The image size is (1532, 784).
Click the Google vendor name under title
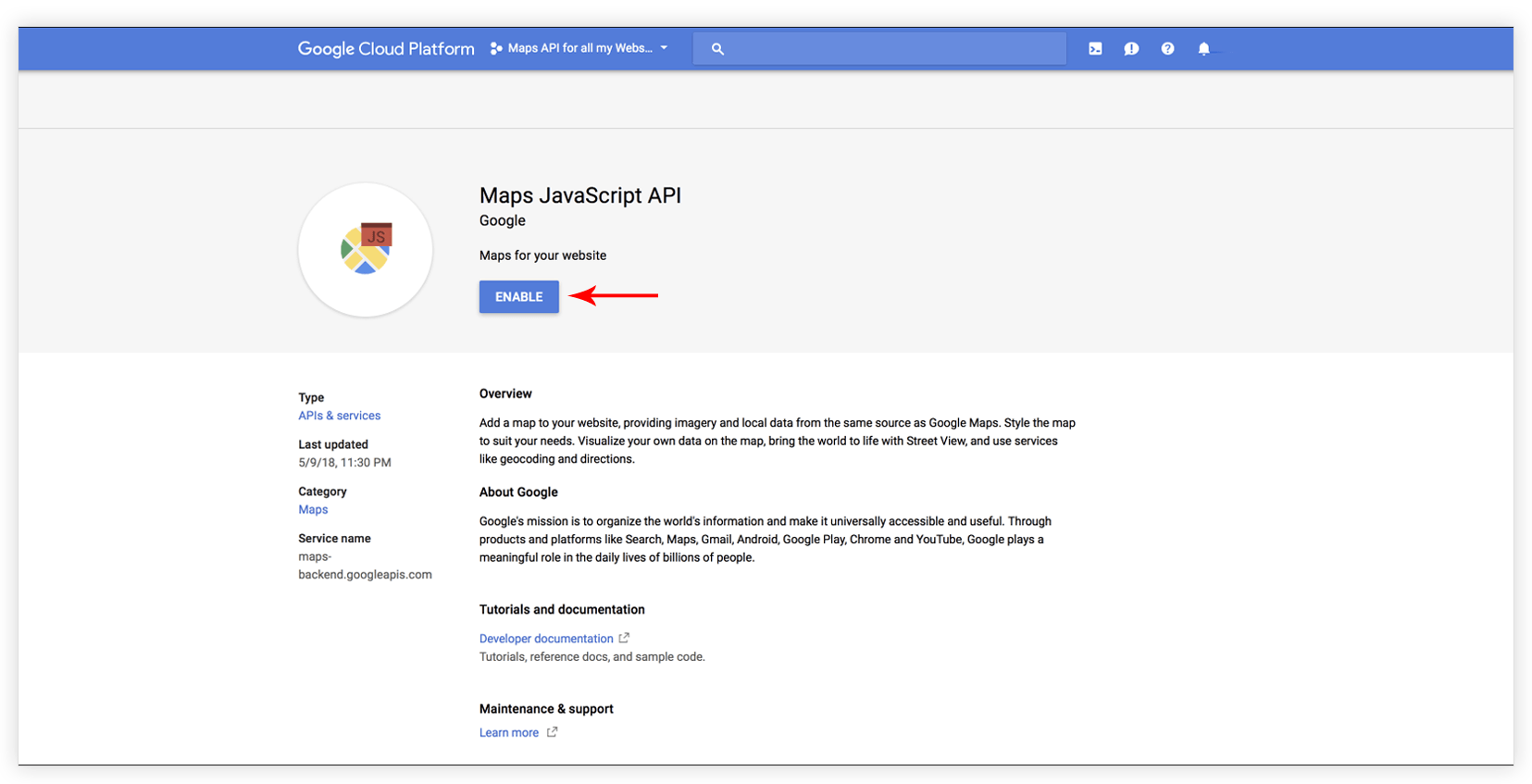coord(502,220)
